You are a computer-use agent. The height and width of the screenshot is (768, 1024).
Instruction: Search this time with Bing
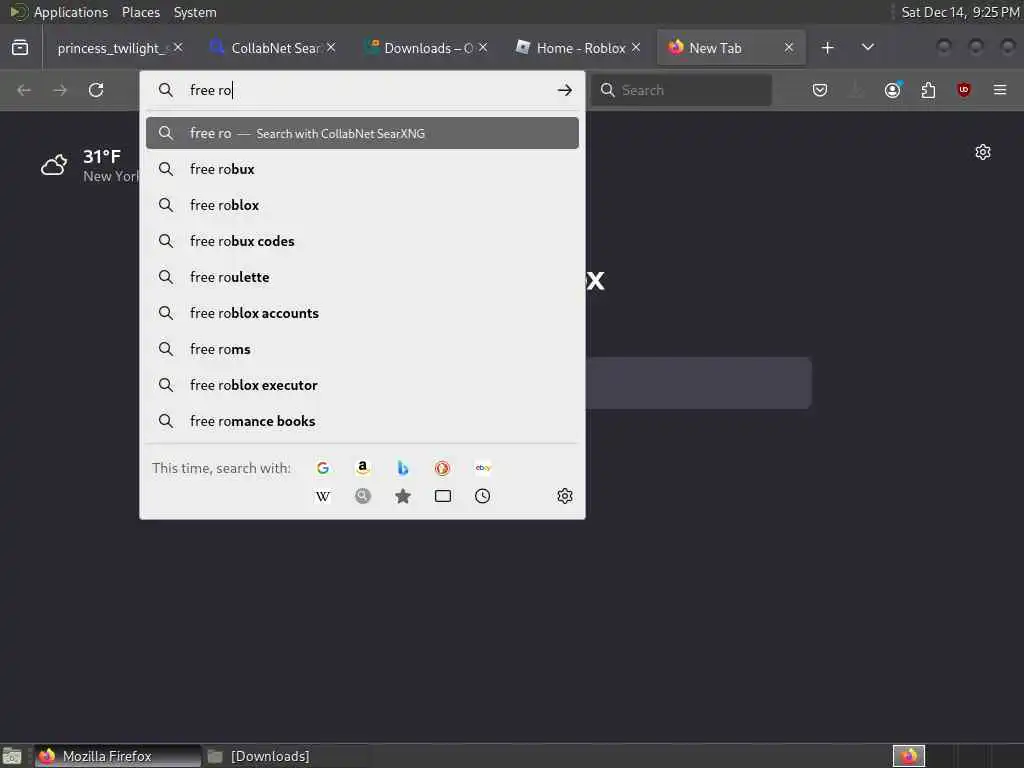[402, 468]
